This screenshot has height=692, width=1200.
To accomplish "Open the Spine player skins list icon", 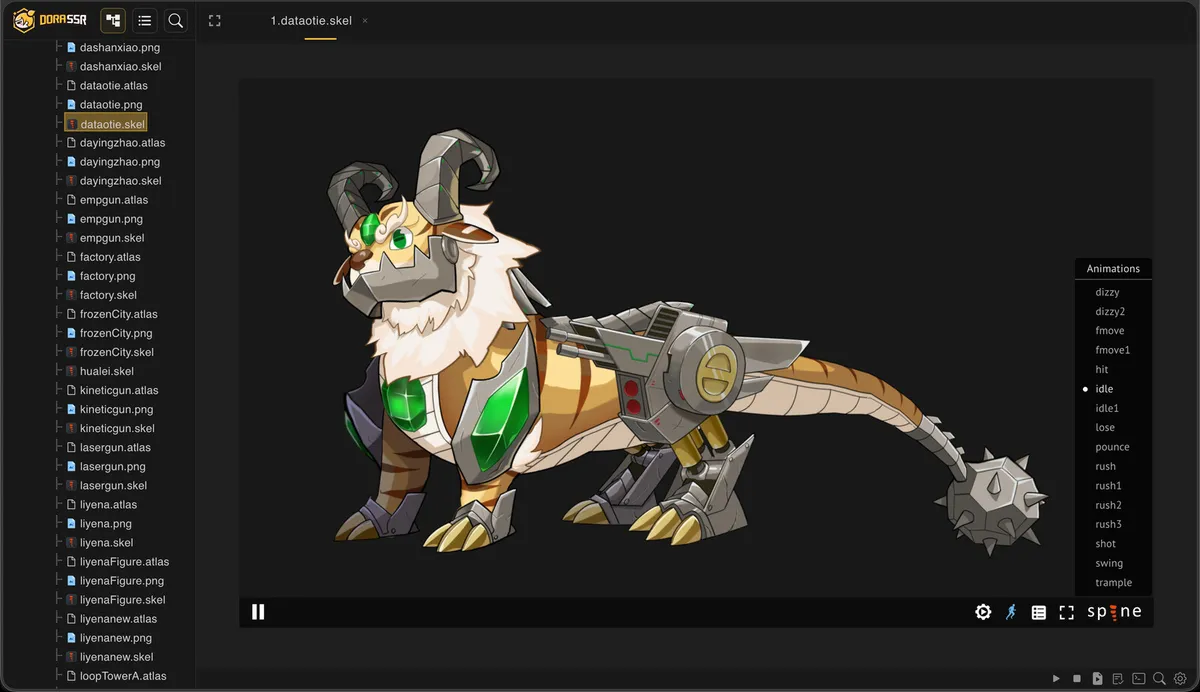I will pyautogui.click(x=1039, y=612).
